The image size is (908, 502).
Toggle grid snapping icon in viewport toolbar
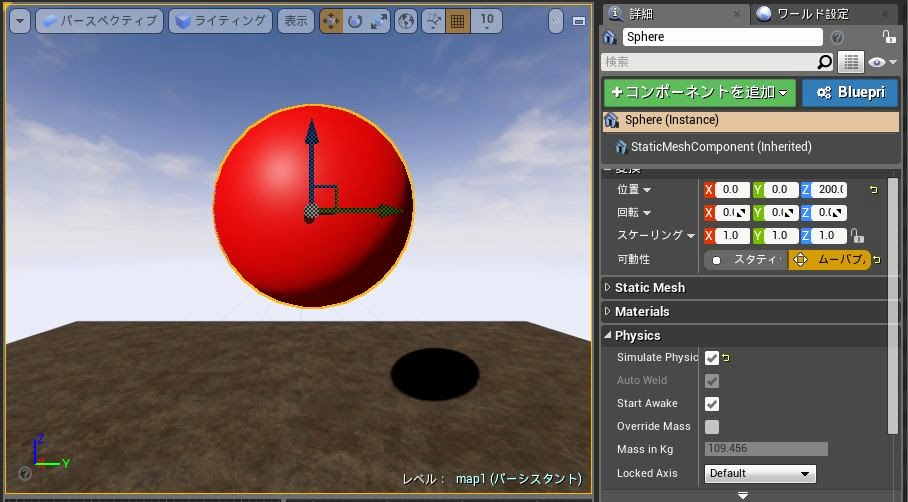tap(456, 21)
